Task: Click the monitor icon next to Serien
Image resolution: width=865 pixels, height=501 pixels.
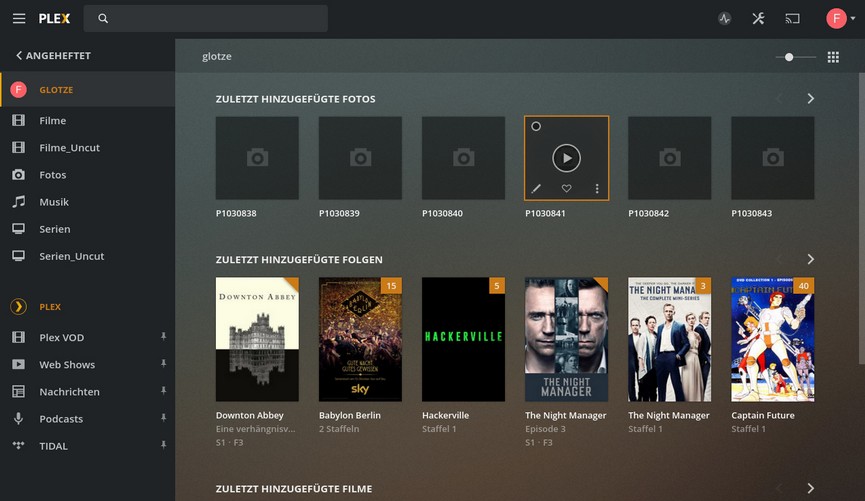Action: point(18,228)
